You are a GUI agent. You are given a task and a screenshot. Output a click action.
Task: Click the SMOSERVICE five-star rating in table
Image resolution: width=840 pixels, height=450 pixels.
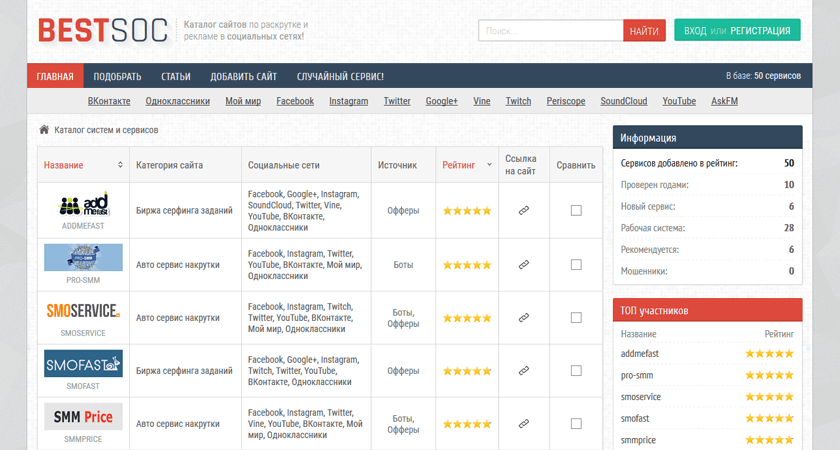467,318
